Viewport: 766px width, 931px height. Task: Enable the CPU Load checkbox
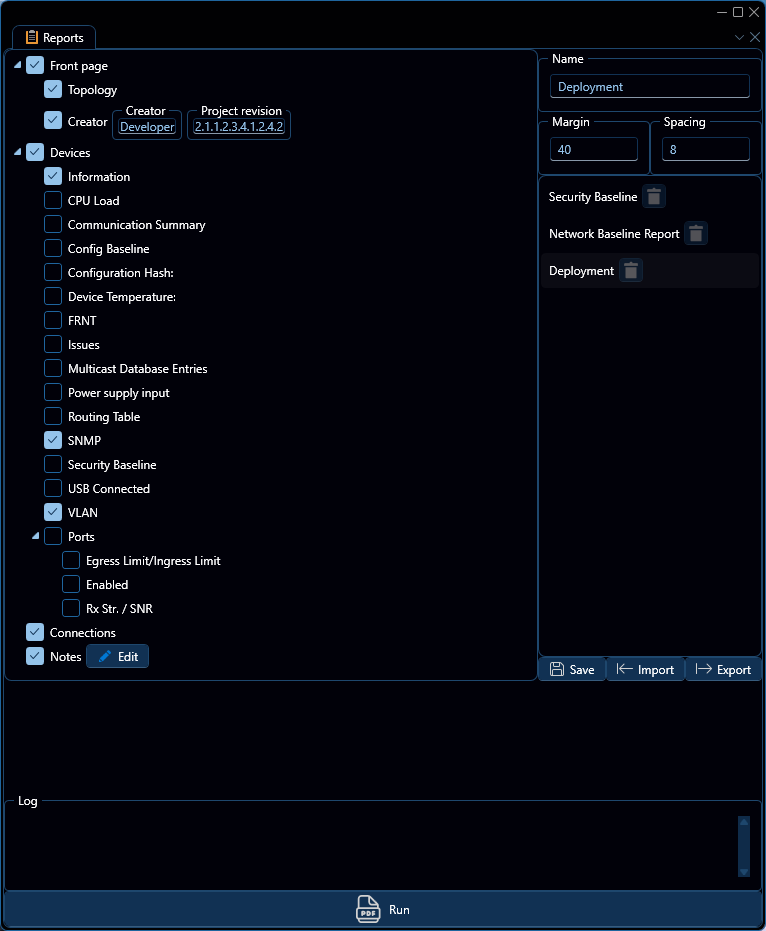[53, 201]
